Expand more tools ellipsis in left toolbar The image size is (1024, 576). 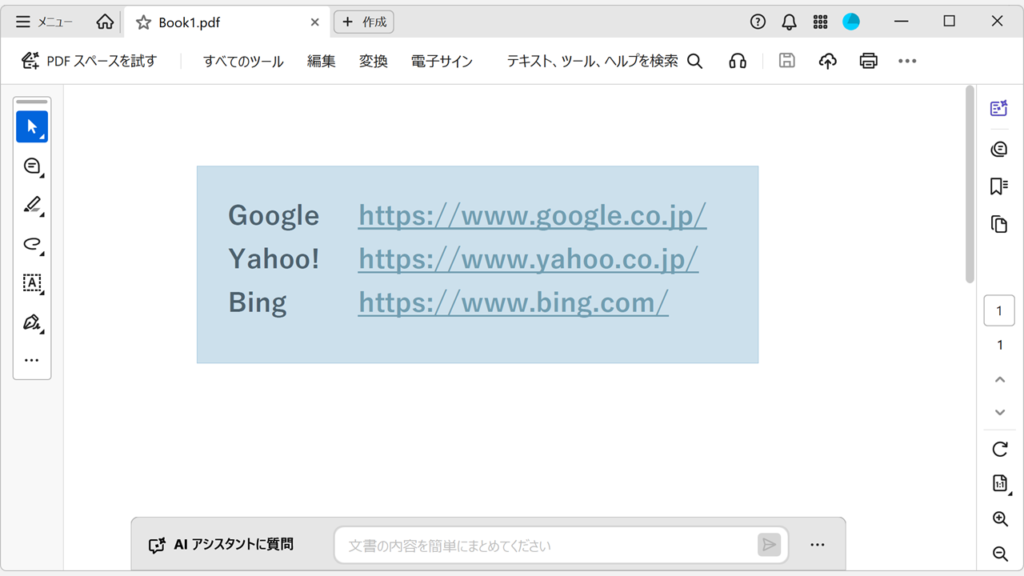click(31, 360)
